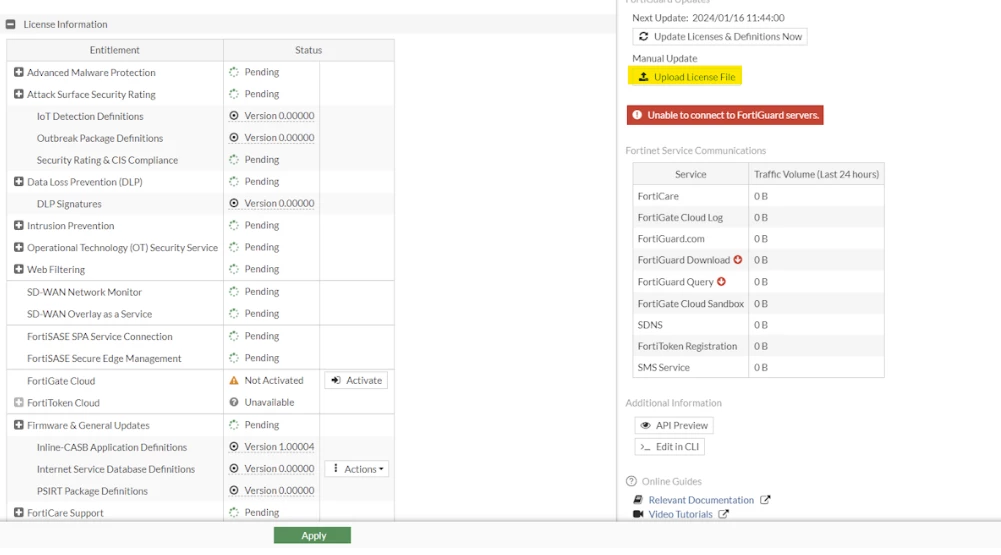This screenshot has height=555, width=1001.
Task: Click the pending spinner for SD-WAN Network Monitor
Action: point(234,291)
